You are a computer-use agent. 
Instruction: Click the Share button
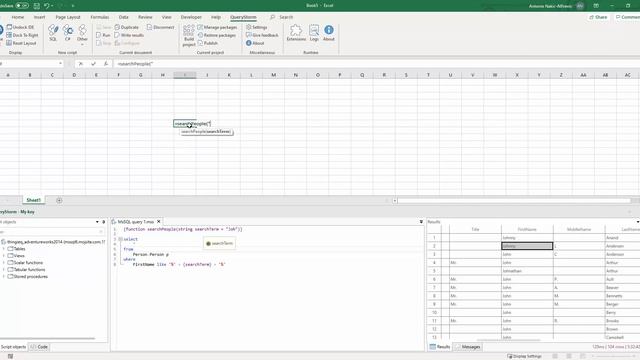tap(598, 17)
